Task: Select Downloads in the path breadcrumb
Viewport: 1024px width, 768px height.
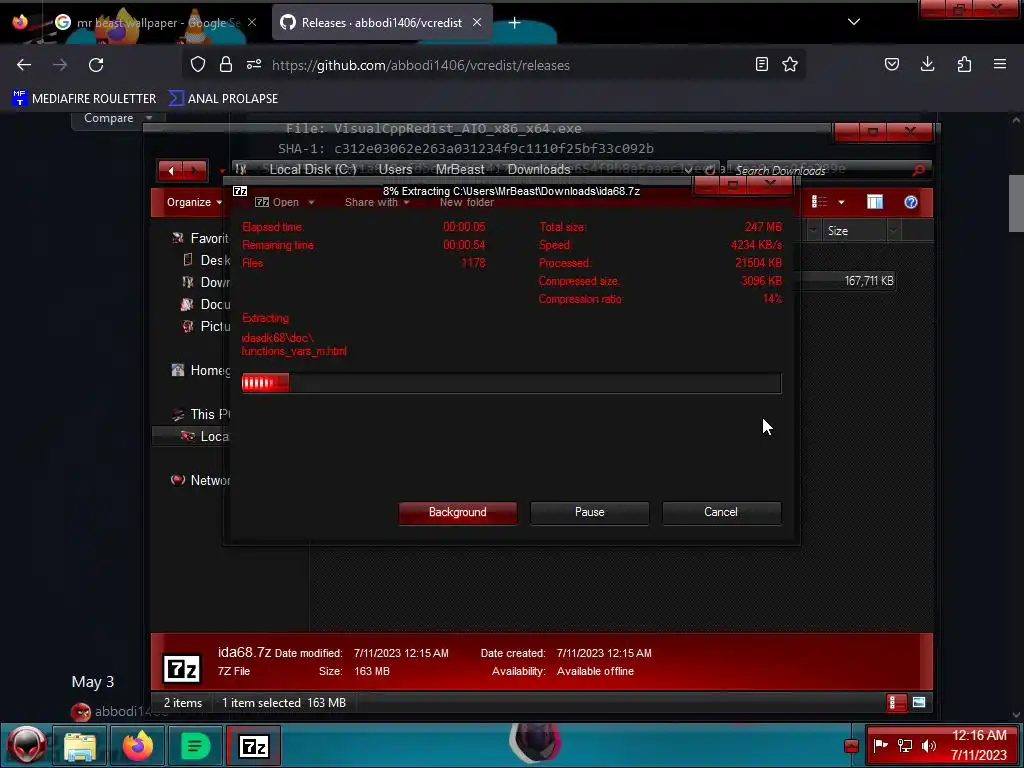Action: 539,170
